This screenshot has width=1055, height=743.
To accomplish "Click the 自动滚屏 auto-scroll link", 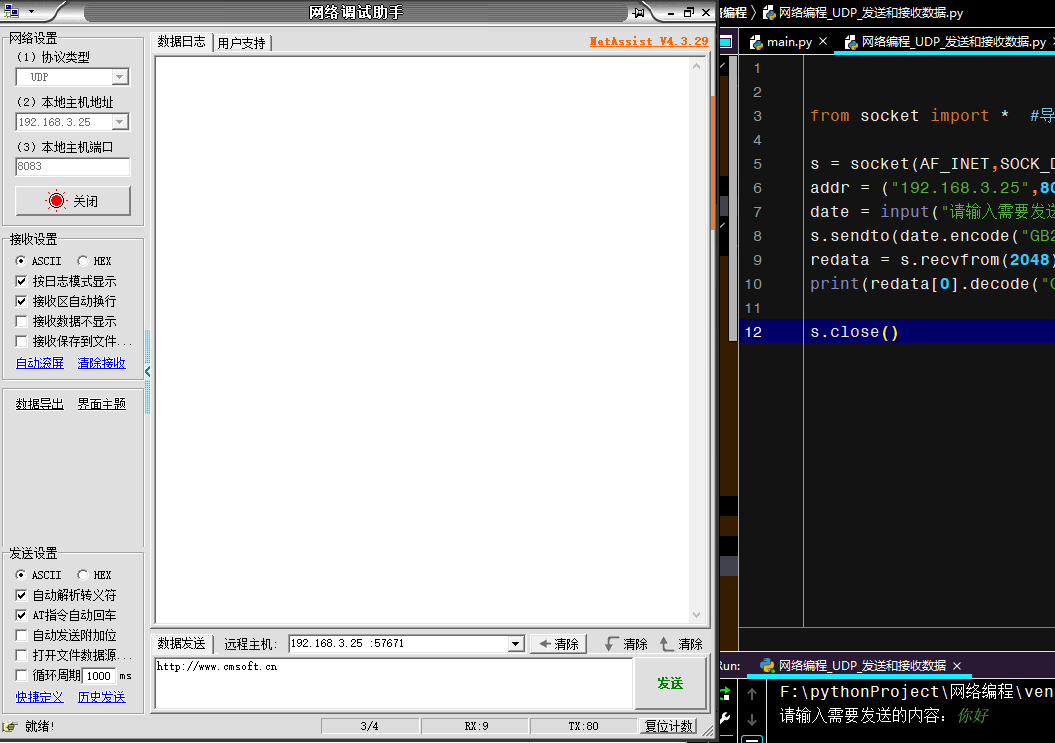I will [x=40, y=363].
